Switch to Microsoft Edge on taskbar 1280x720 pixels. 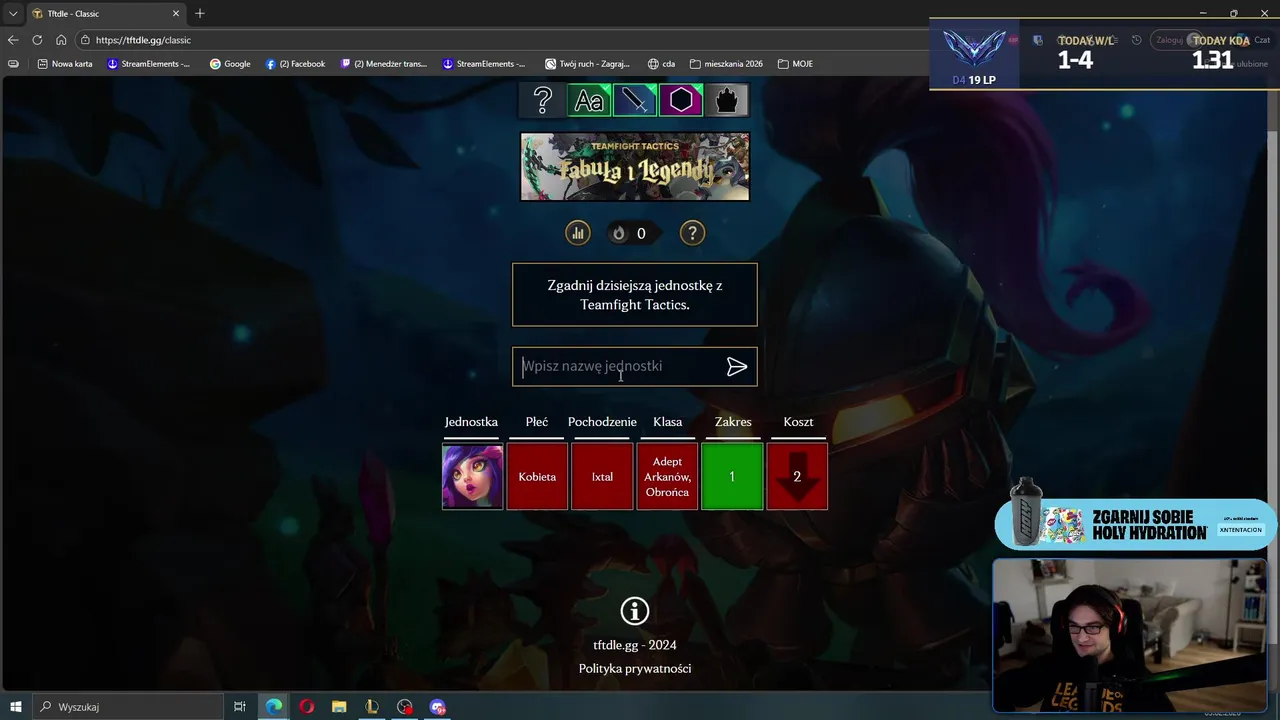point(273,707)
